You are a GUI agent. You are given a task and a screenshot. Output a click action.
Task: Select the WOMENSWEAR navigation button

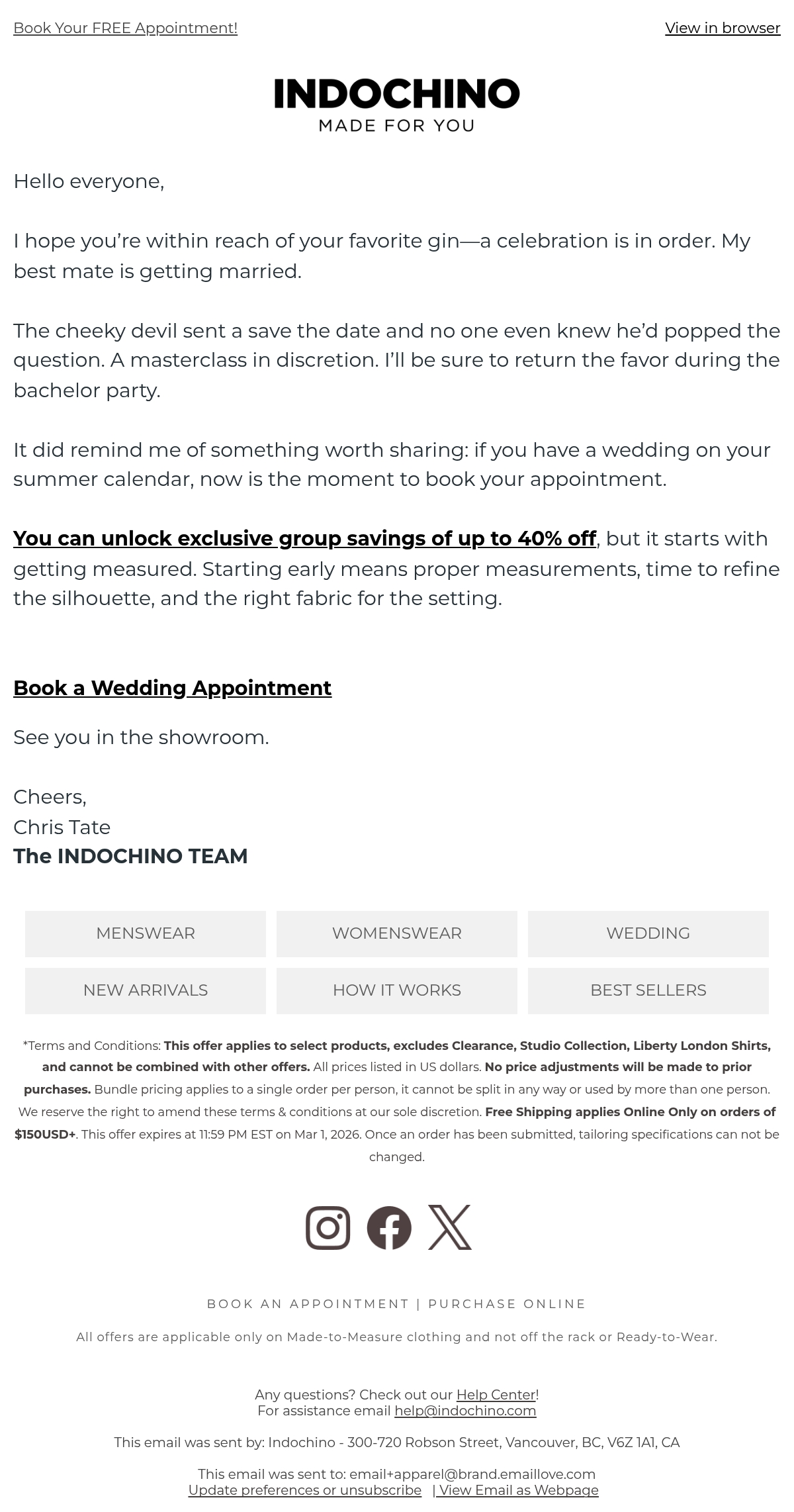point(397,933)
